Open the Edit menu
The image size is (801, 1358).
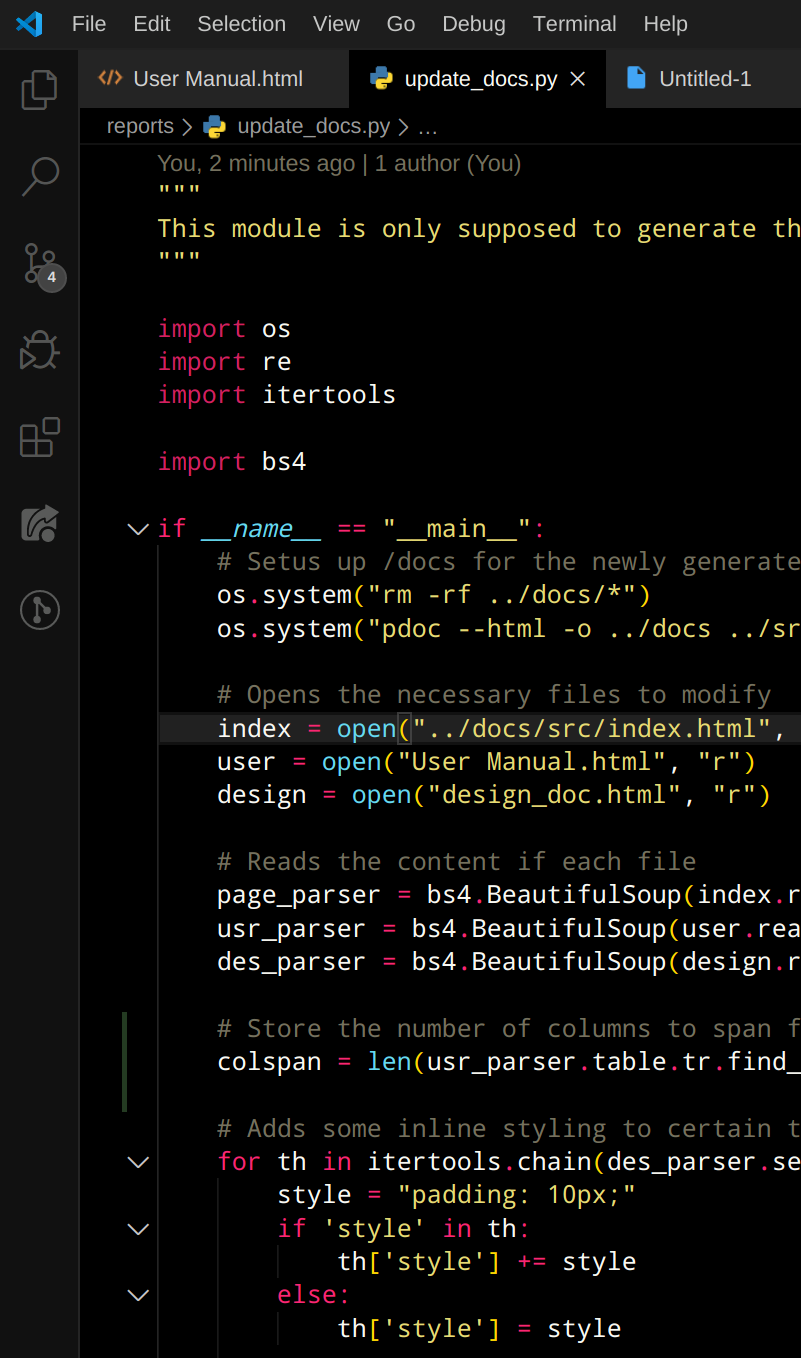[x=152, y=24]
